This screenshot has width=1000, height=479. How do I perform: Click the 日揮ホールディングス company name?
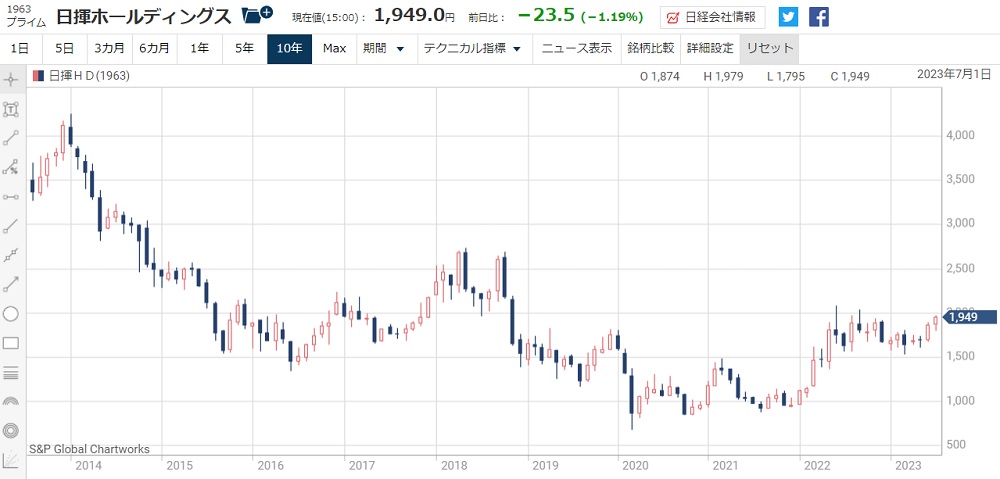143,17
